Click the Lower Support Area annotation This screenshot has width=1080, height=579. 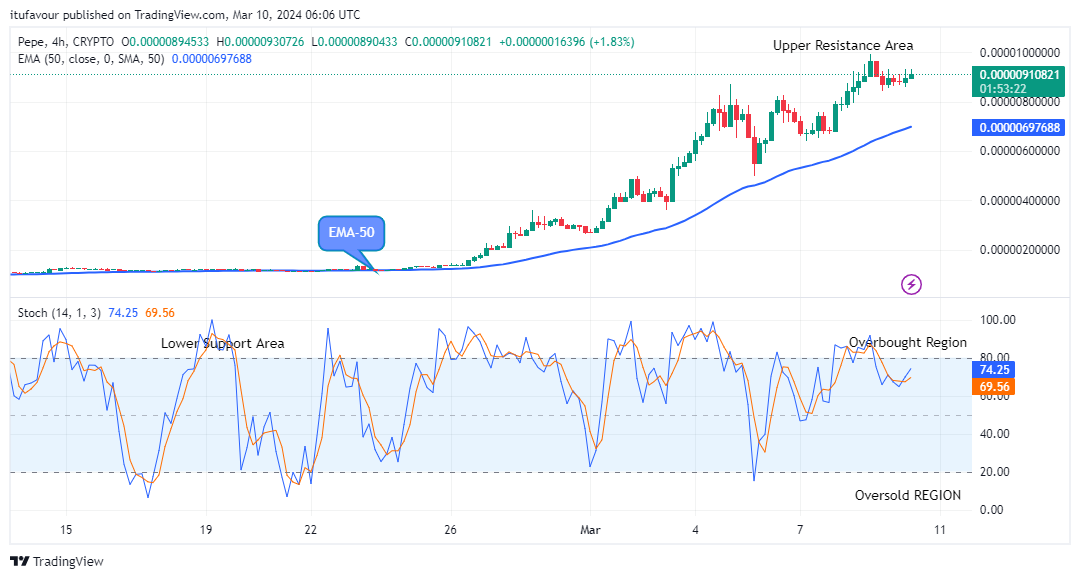(222, 344)
